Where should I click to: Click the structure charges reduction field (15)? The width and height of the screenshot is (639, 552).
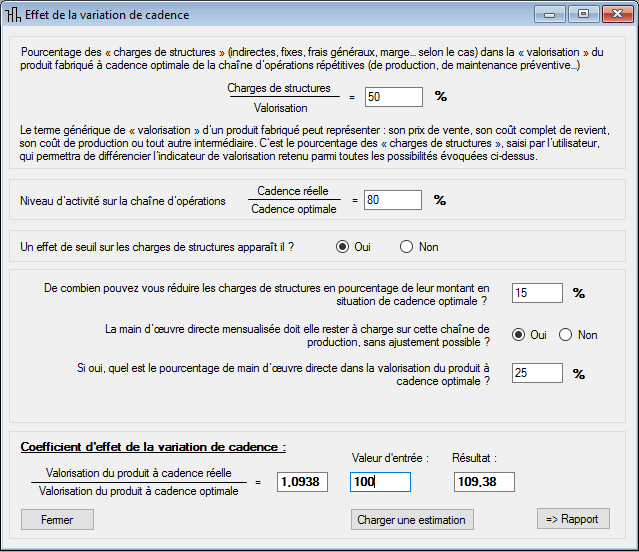pyautogui.click(x=537, y=293)
